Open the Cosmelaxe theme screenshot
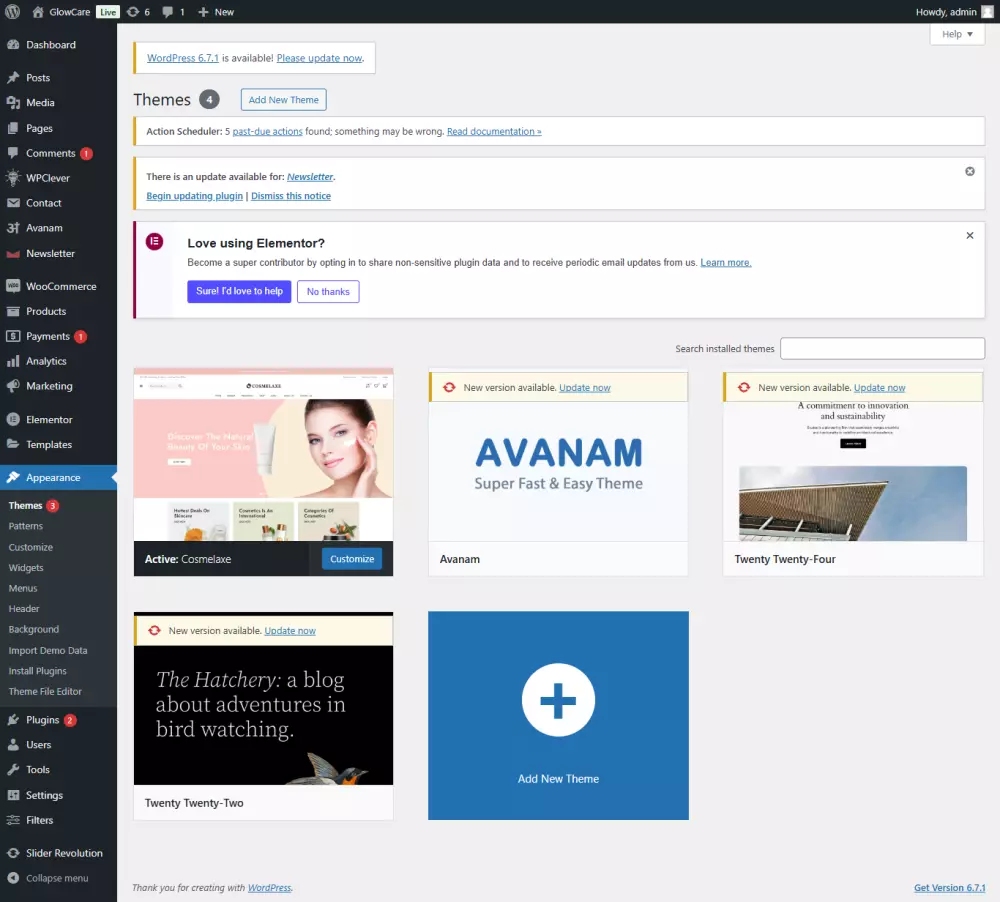This screenshot has width=1000, height=902. click(x=263, y=455)
